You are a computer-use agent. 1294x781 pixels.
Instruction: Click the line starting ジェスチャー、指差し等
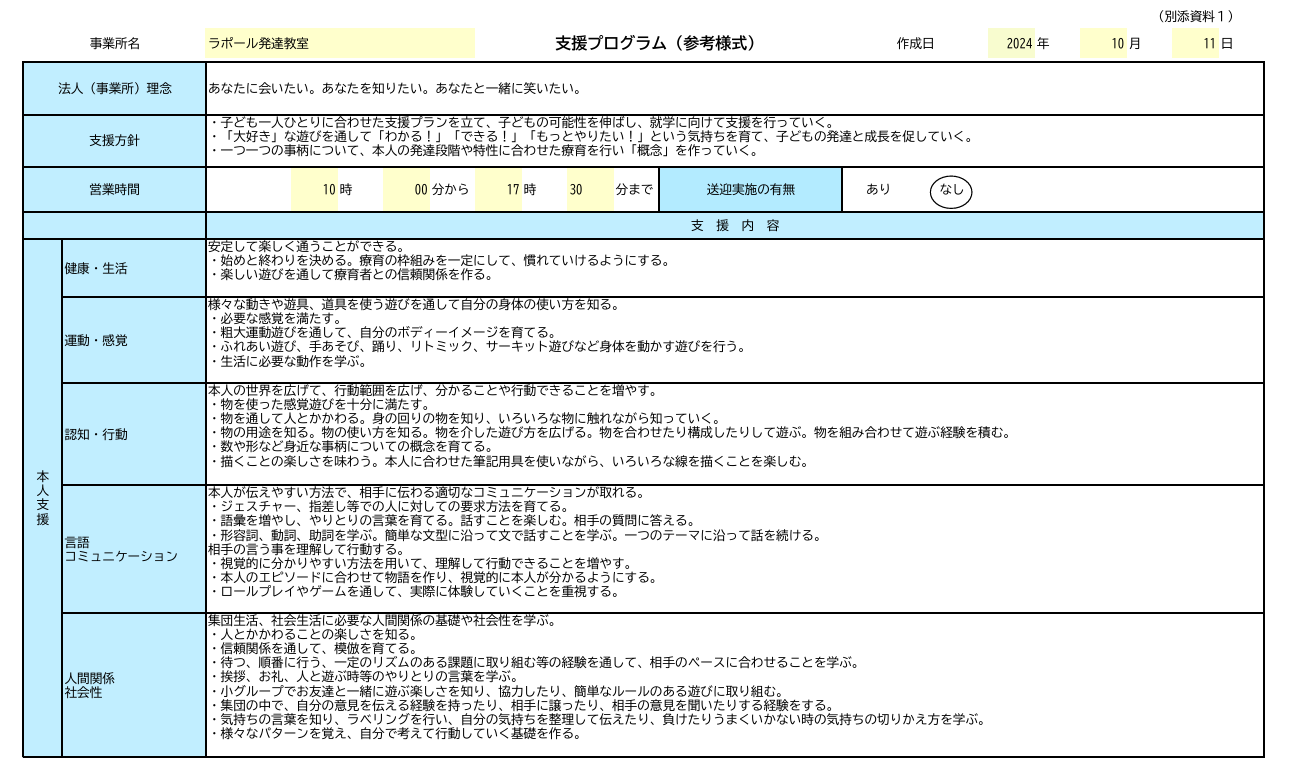(390, 507)
